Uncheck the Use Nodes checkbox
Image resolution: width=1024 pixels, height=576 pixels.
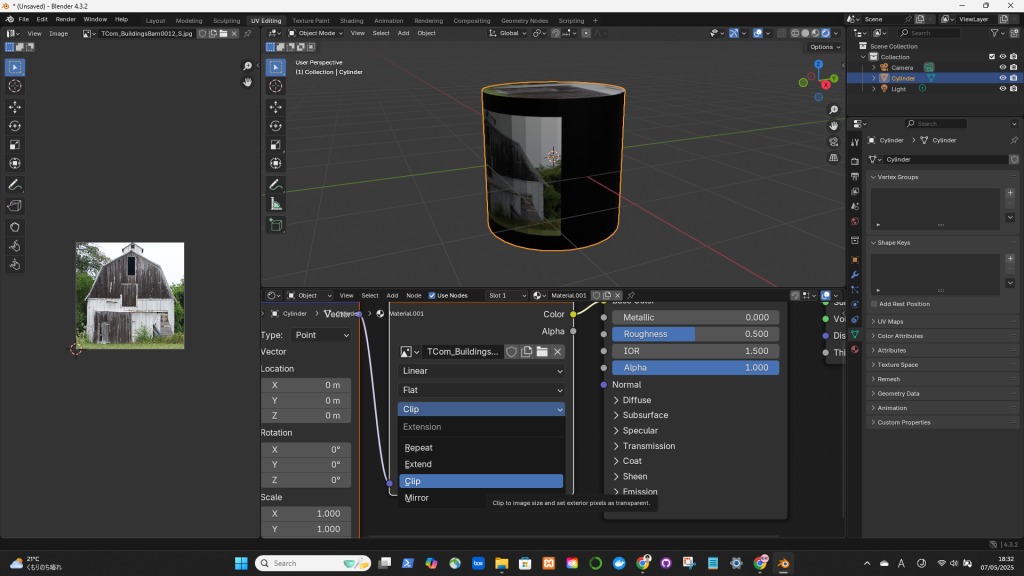pos(432,295)
